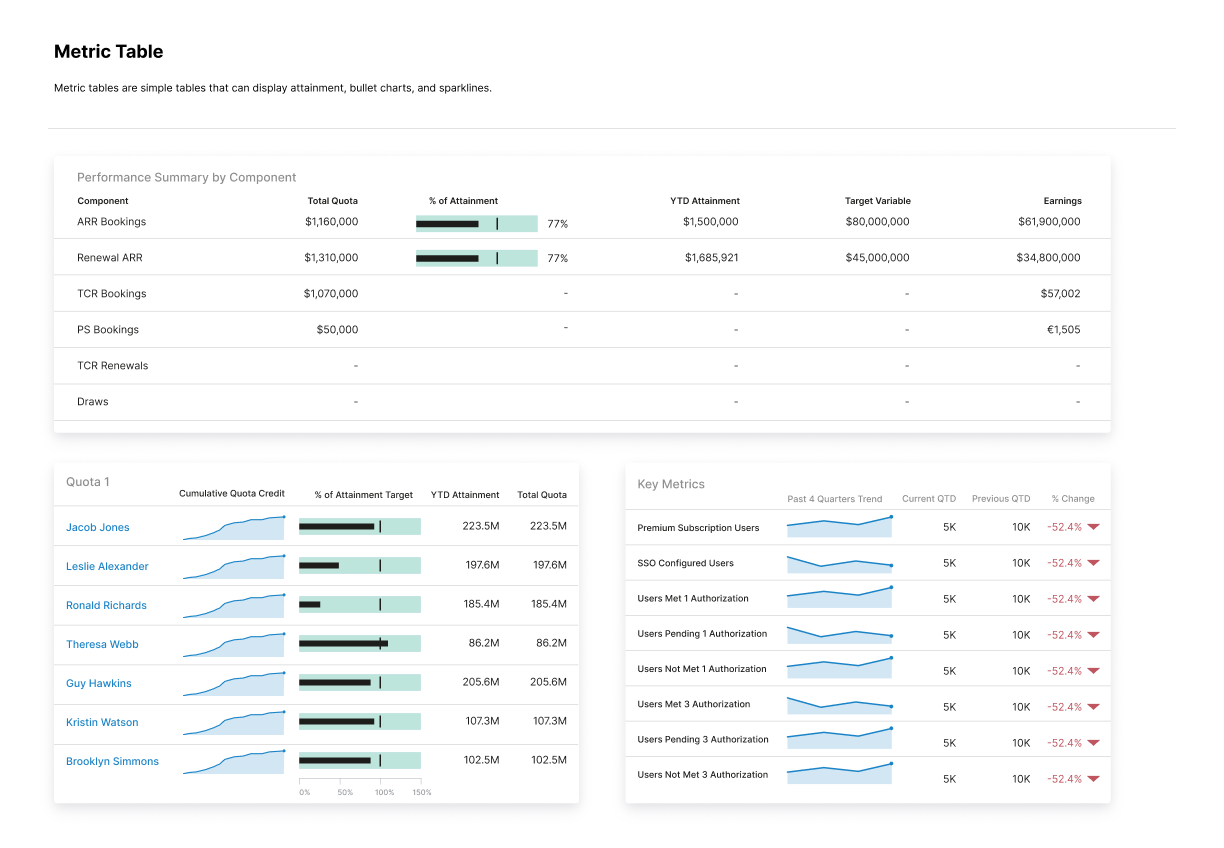Click the Earnings column header
Screen dimensions: 1224x848
[1063, 201]
